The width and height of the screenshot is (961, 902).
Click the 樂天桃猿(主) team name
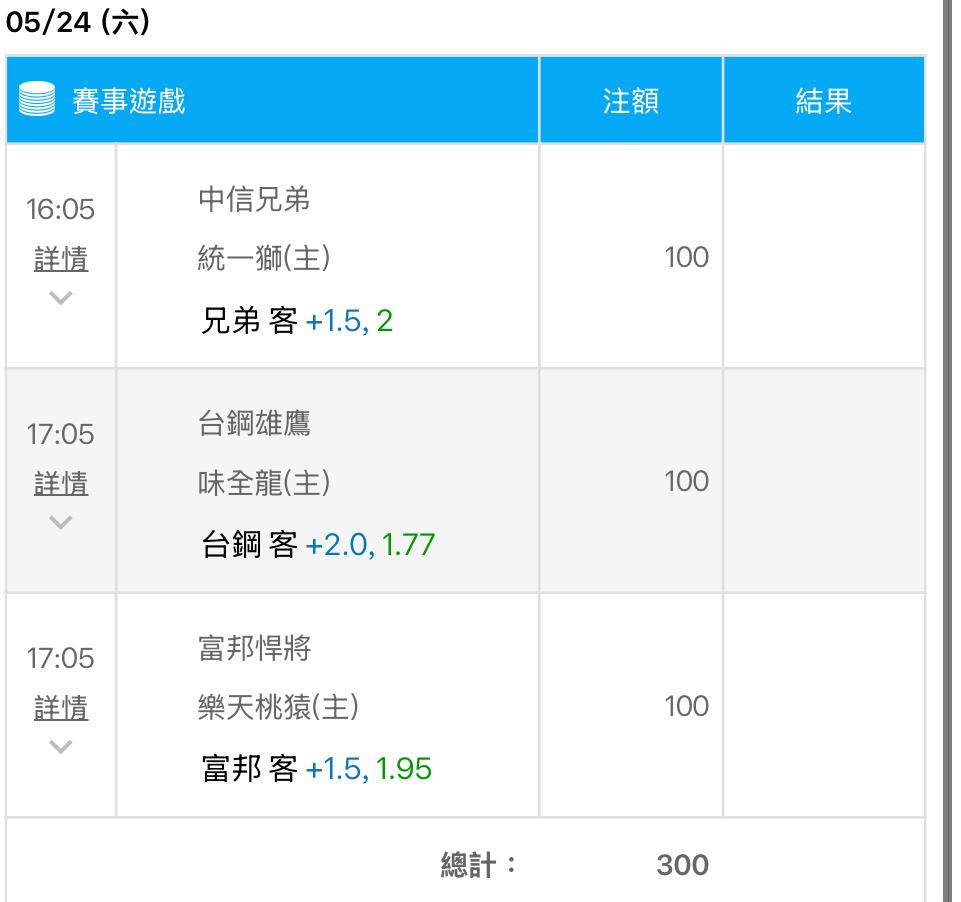pos(278,708)
